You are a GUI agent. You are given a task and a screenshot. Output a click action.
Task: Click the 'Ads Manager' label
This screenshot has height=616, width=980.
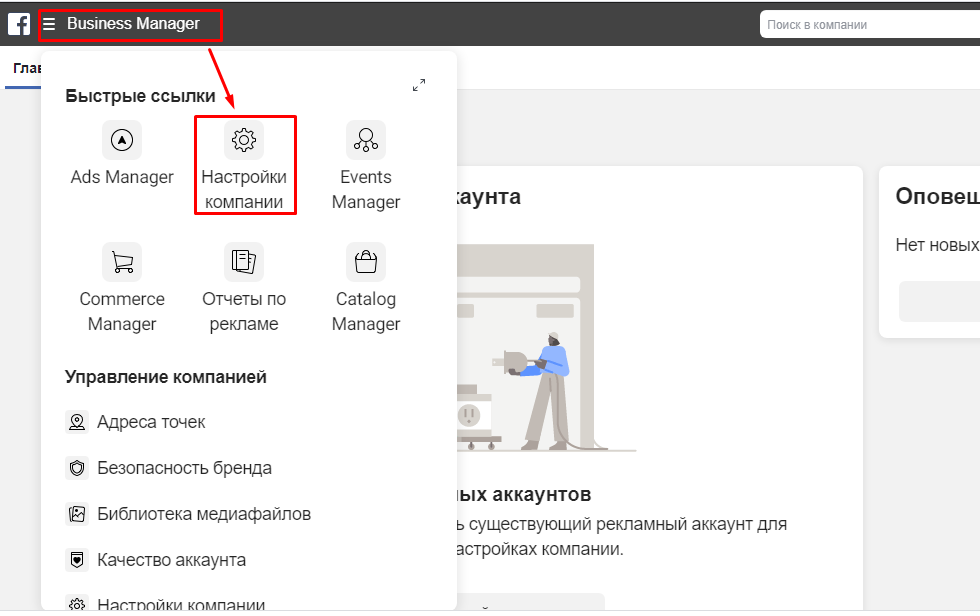click(x=122, y=177)
